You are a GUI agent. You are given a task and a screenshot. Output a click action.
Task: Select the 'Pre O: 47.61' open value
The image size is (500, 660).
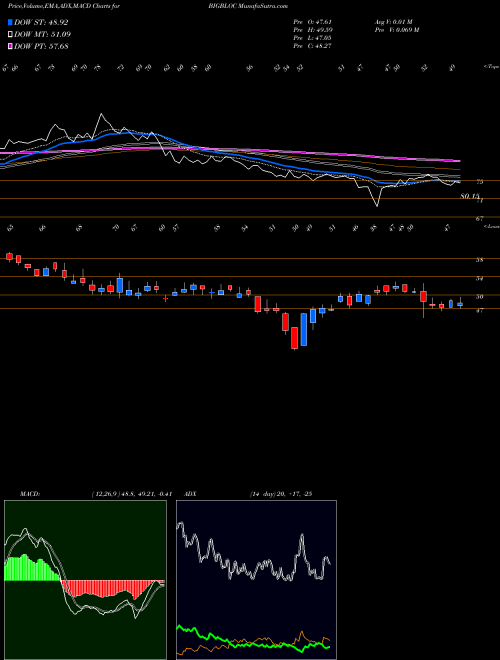[x=313, y=22]
